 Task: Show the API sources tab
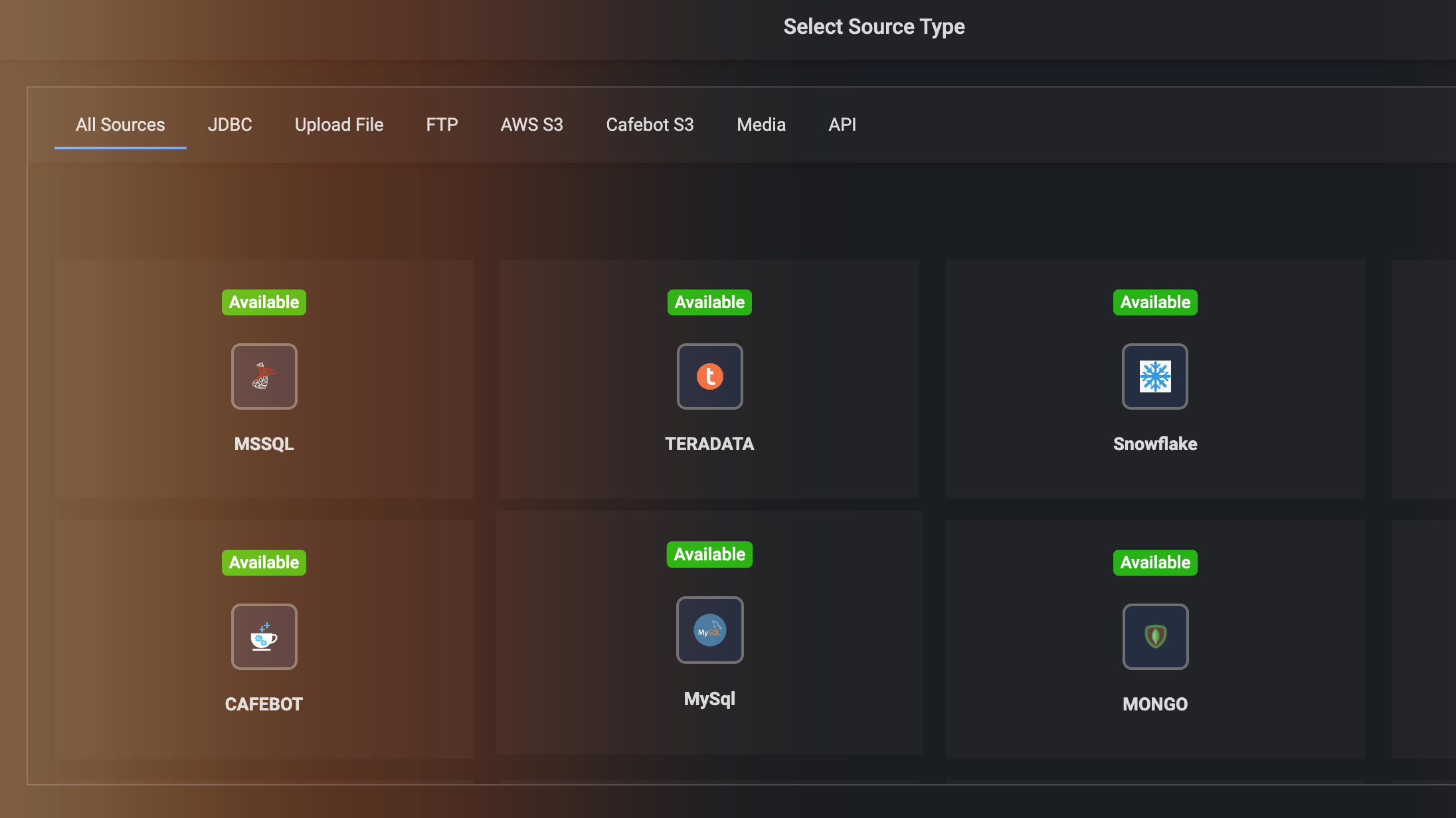pos(842,125)
